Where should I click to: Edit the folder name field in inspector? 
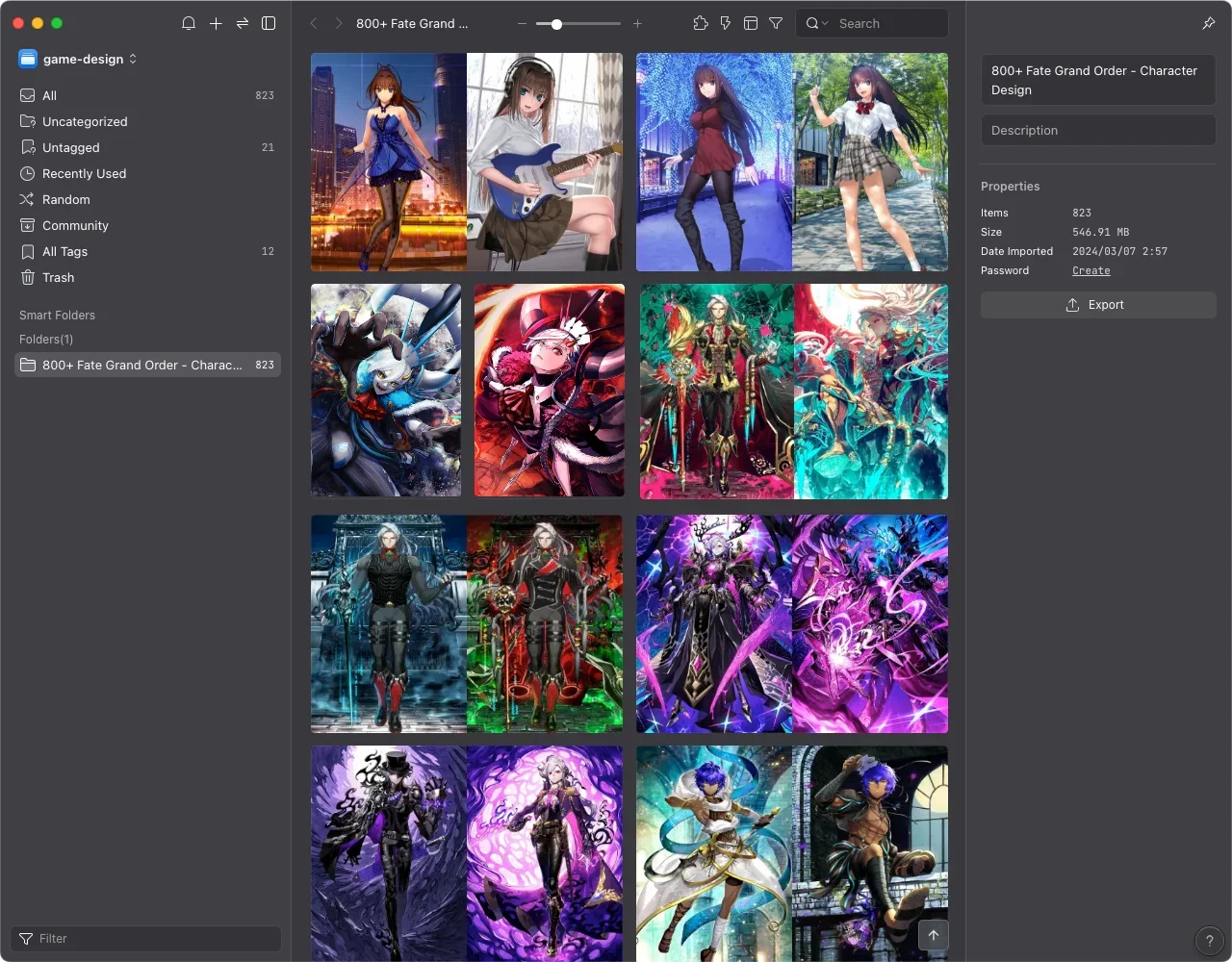(1098, 80)
